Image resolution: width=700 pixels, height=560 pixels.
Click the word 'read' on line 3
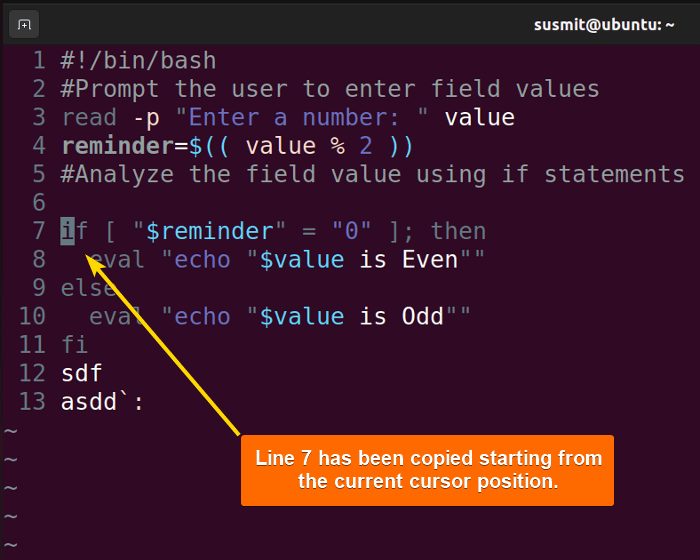pos(89,117)
